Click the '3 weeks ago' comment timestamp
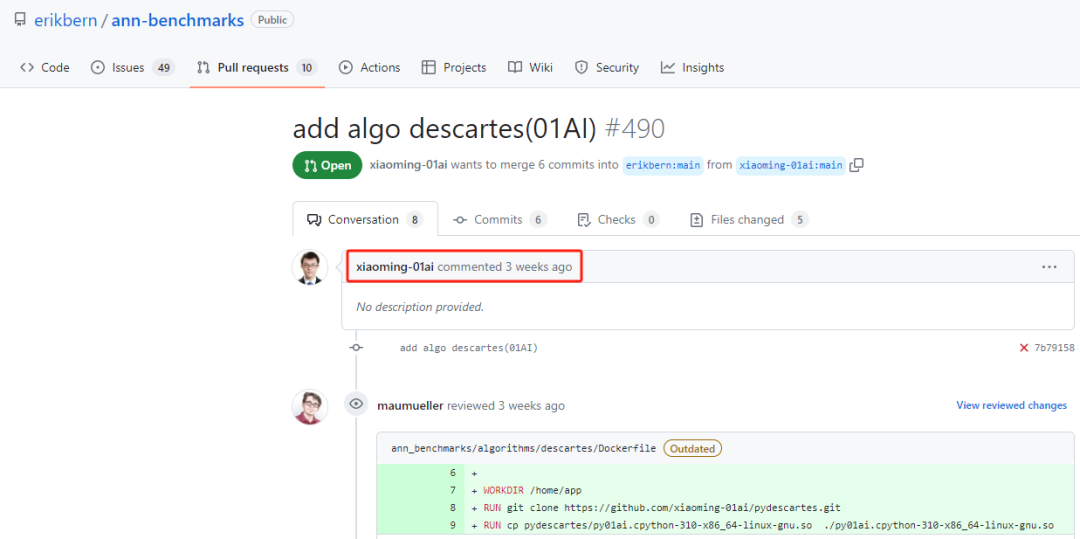Image resolution: width=1080 pixels, height=539 pixels. pos(539,267)
